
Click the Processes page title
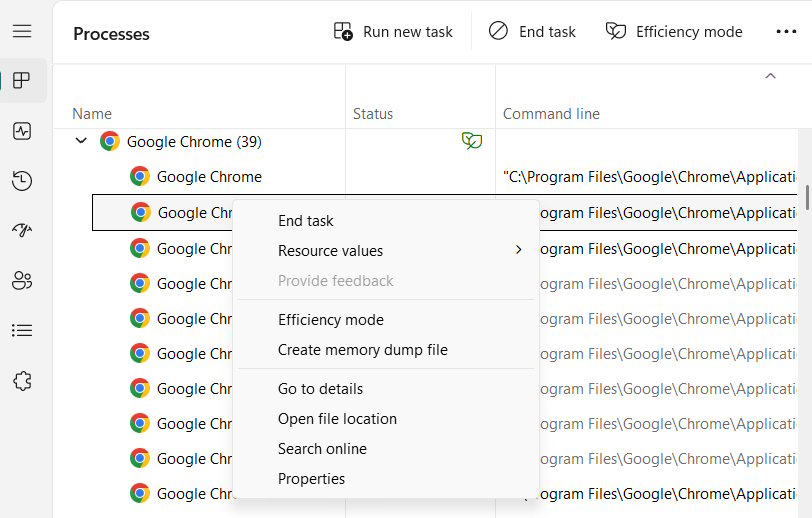[111, 34]
